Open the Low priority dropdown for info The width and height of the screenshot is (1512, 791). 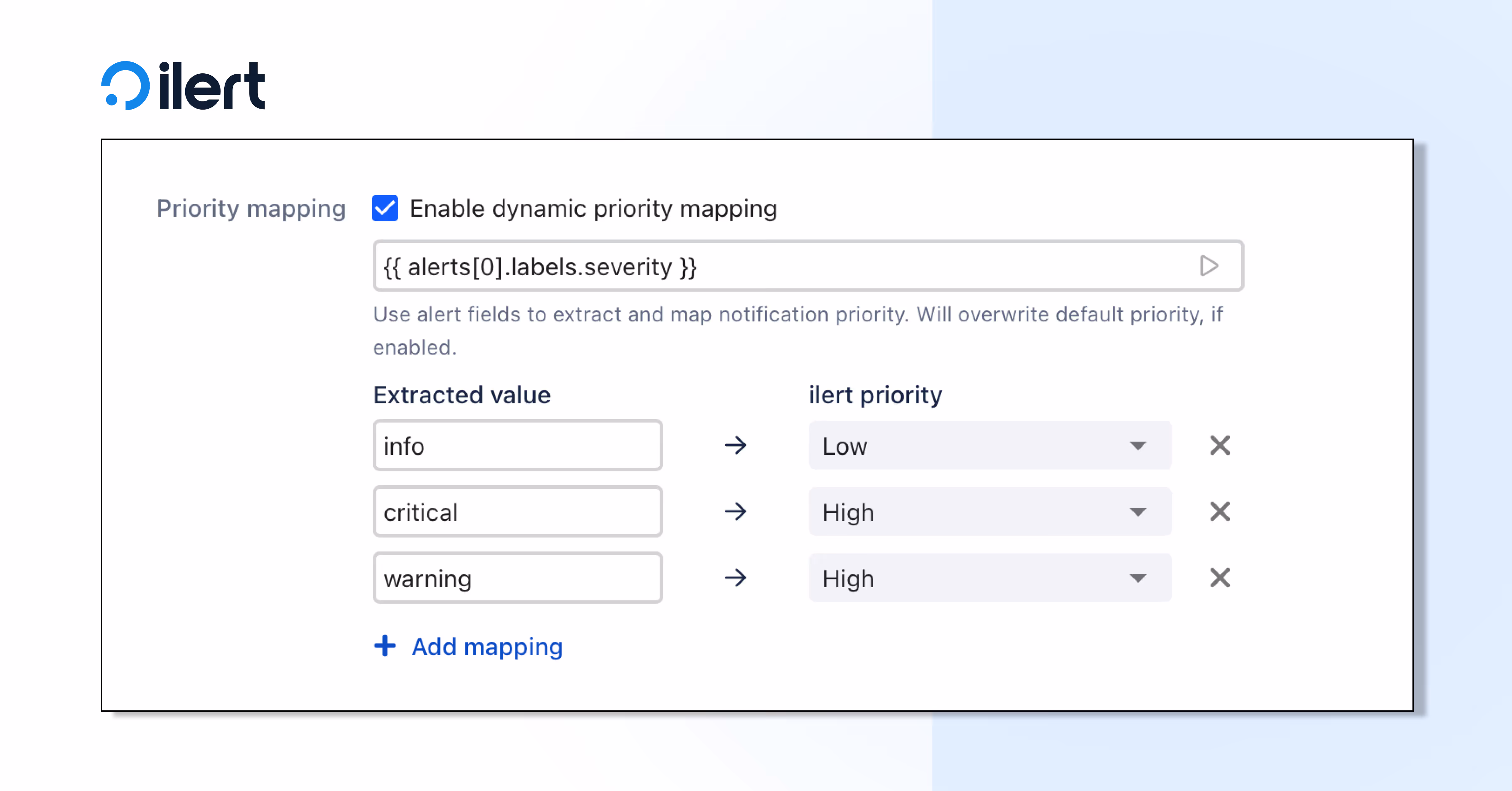click(x=990, y=445)
